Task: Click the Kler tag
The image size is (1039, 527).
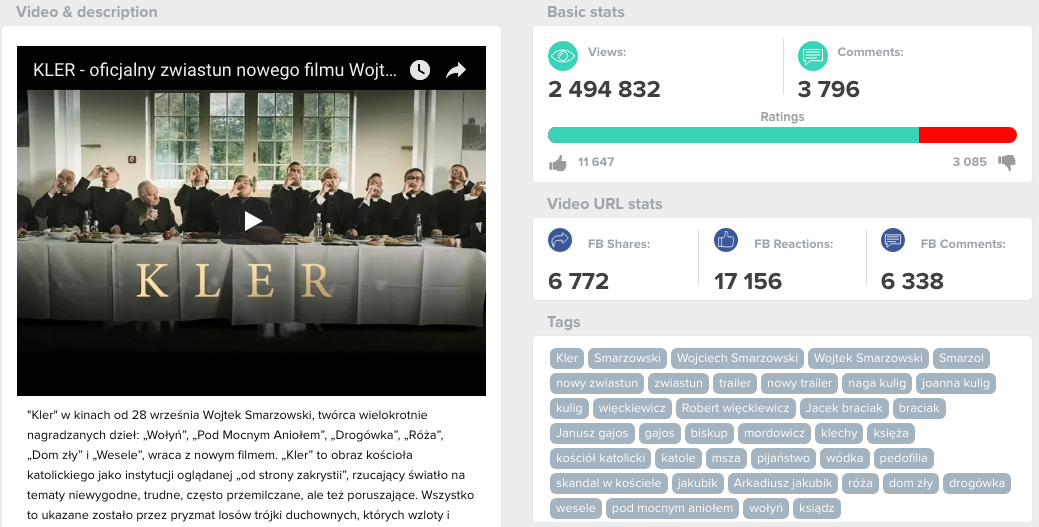Action: pos(567,358)
